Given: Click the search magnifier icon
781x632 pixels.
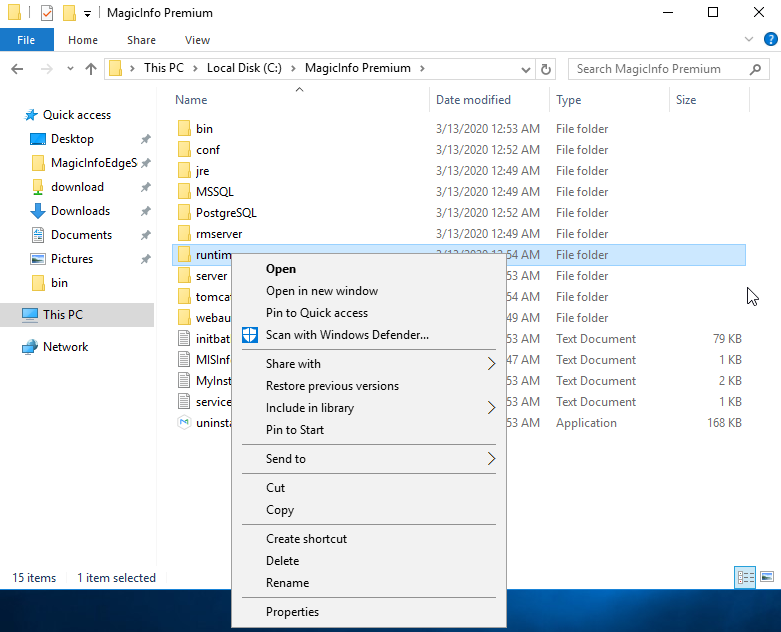Looking at the screenshot, I should click(755, 69).
